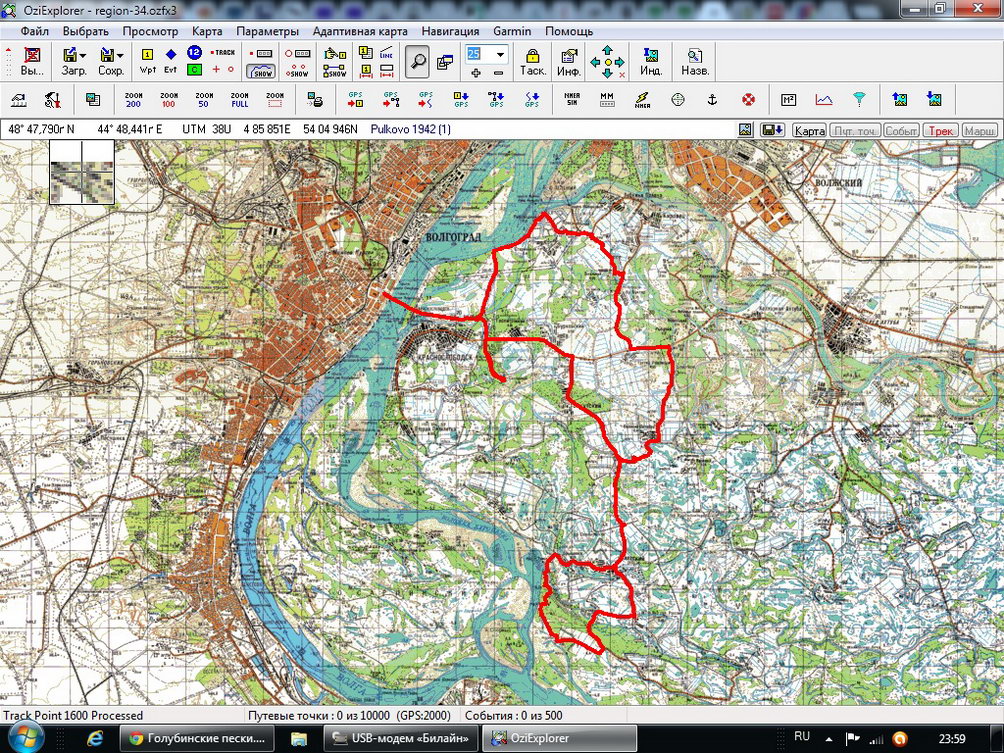Select the TRACK manual track drawing tool

click(223, 53)
